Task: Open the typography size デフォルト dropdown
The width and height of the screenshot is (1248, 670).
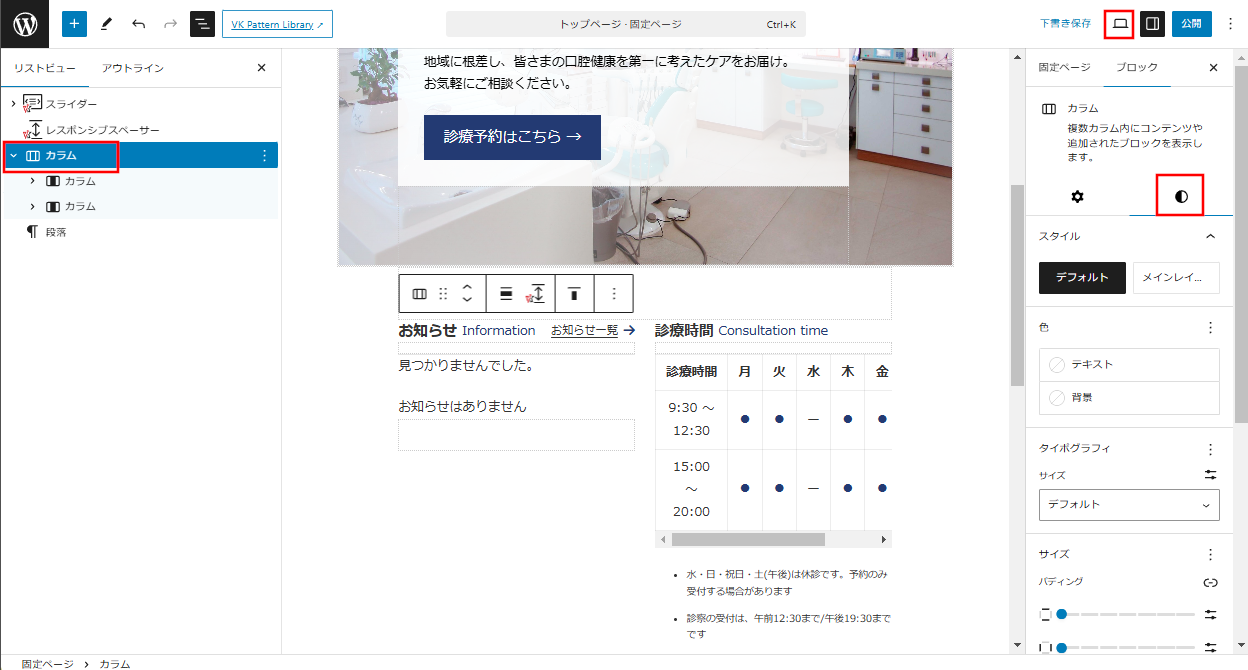Action: [1129, 505]
